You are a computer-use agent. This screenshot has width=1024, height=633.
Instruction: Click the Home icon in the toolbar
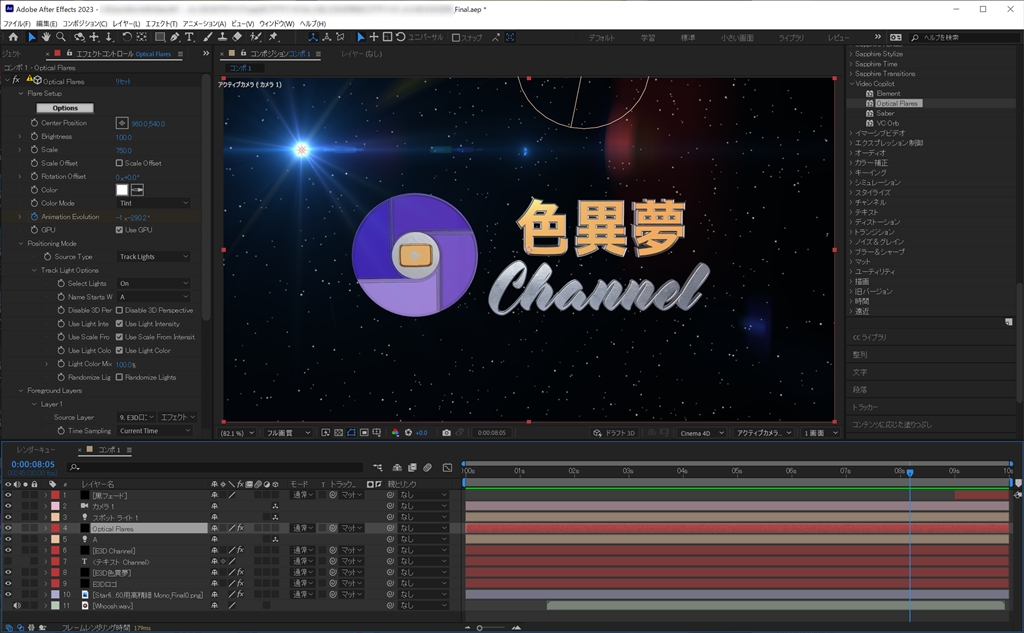pos(13,37)
